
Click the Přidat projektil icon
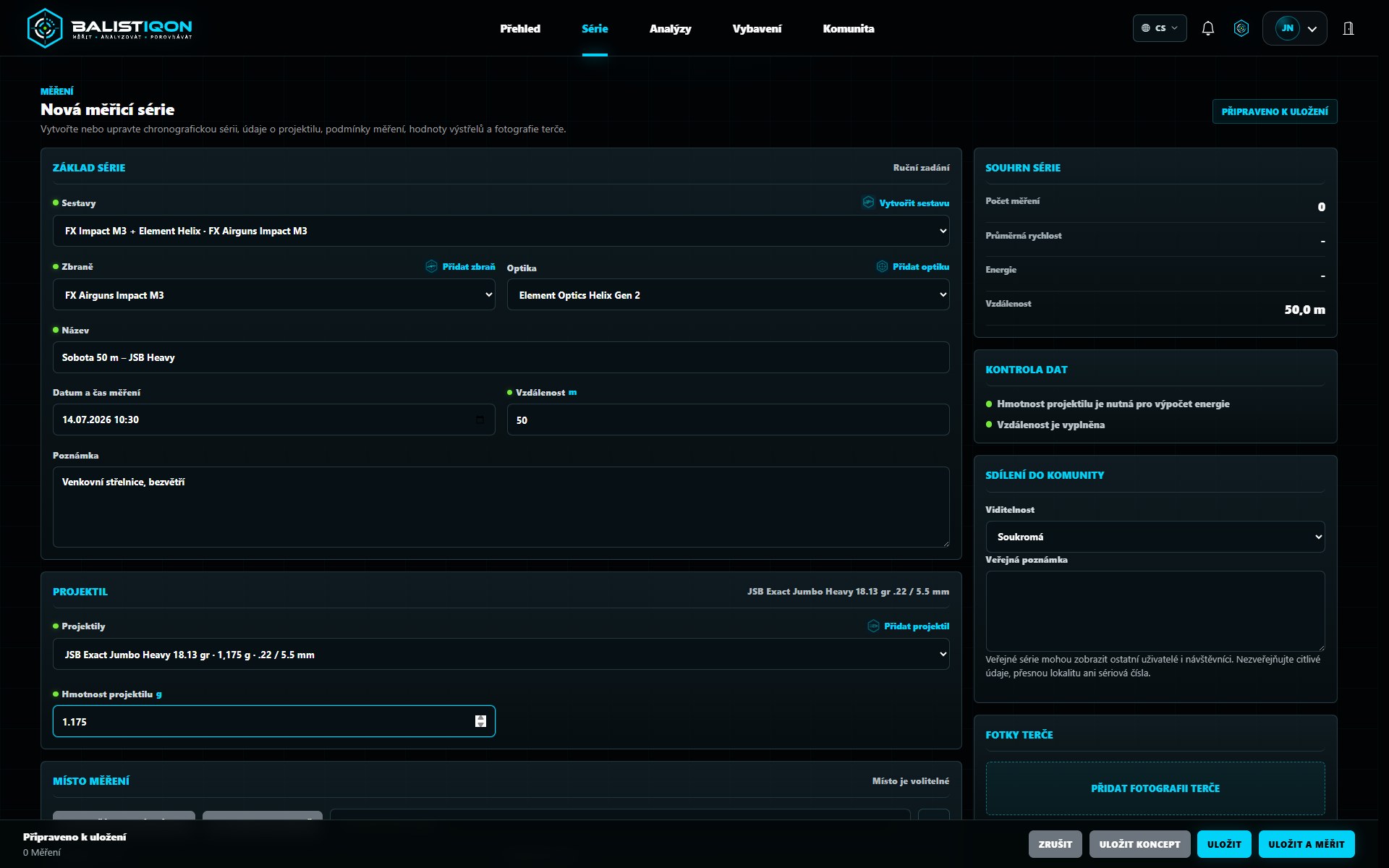click(873, 626)
